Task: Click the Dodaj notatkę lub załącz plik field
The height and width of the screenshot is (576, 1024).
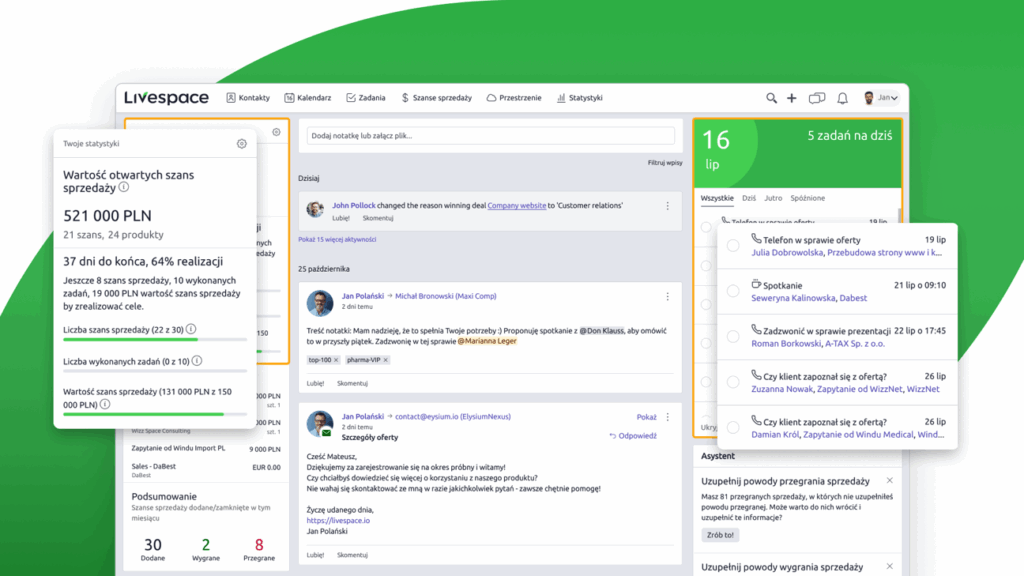Action: (490, 136)
